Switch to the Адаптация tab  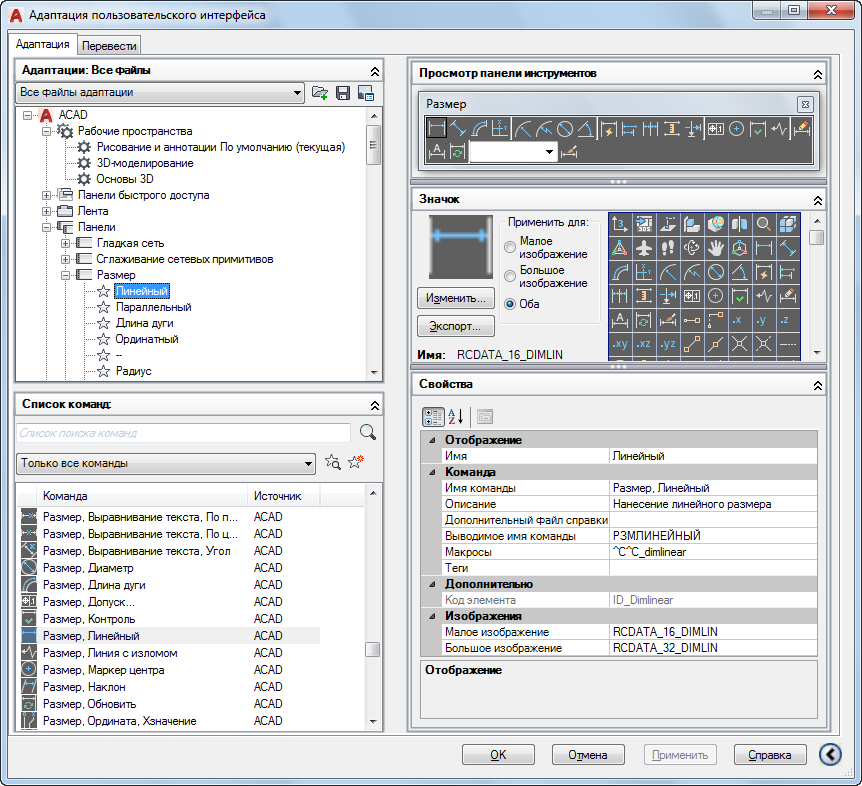pos(42,44)
